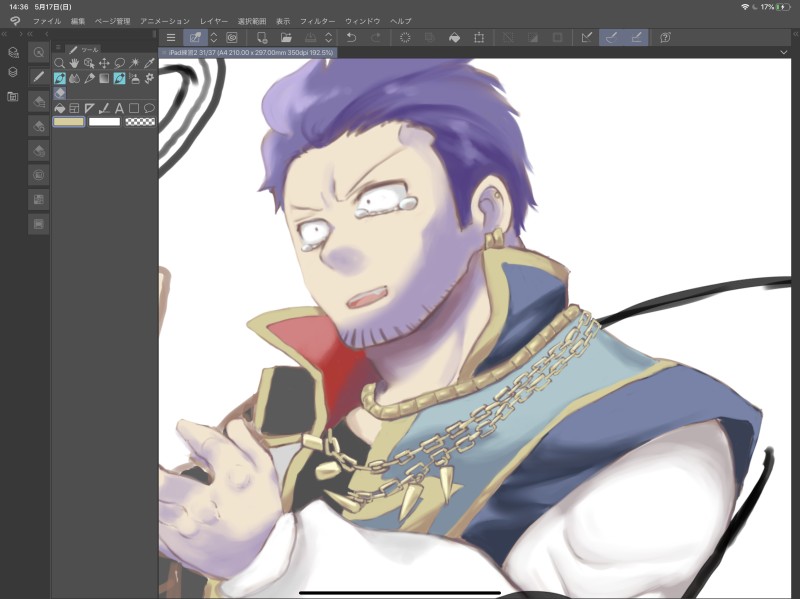The image size is (800, 599).
Task: Toggle snap to ruler
Action: 587,37
